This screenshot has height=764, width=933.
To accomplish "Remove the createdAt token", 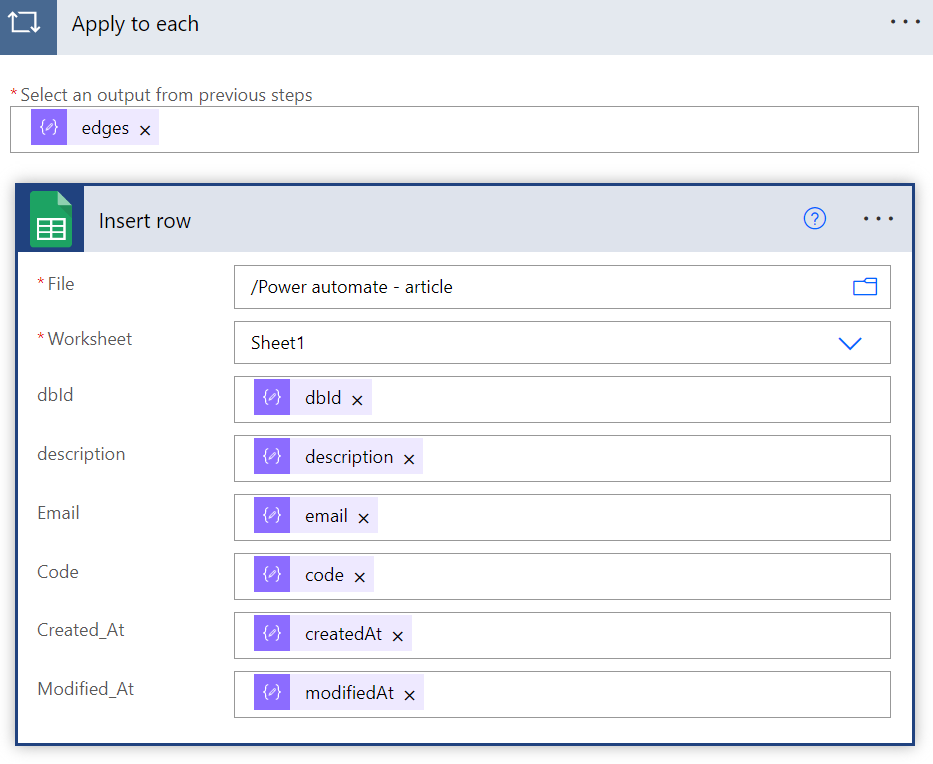I will 397,634.
